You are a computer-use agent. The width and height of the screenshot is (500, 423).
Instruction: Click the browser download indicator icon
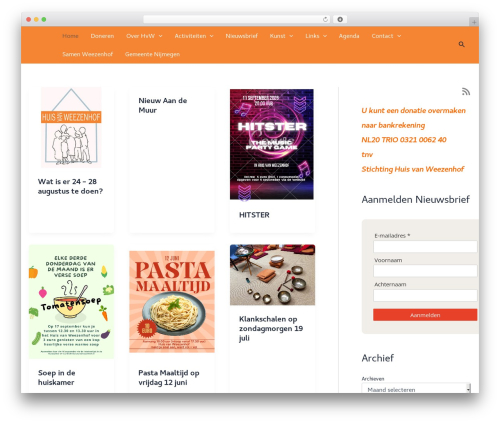340,20
